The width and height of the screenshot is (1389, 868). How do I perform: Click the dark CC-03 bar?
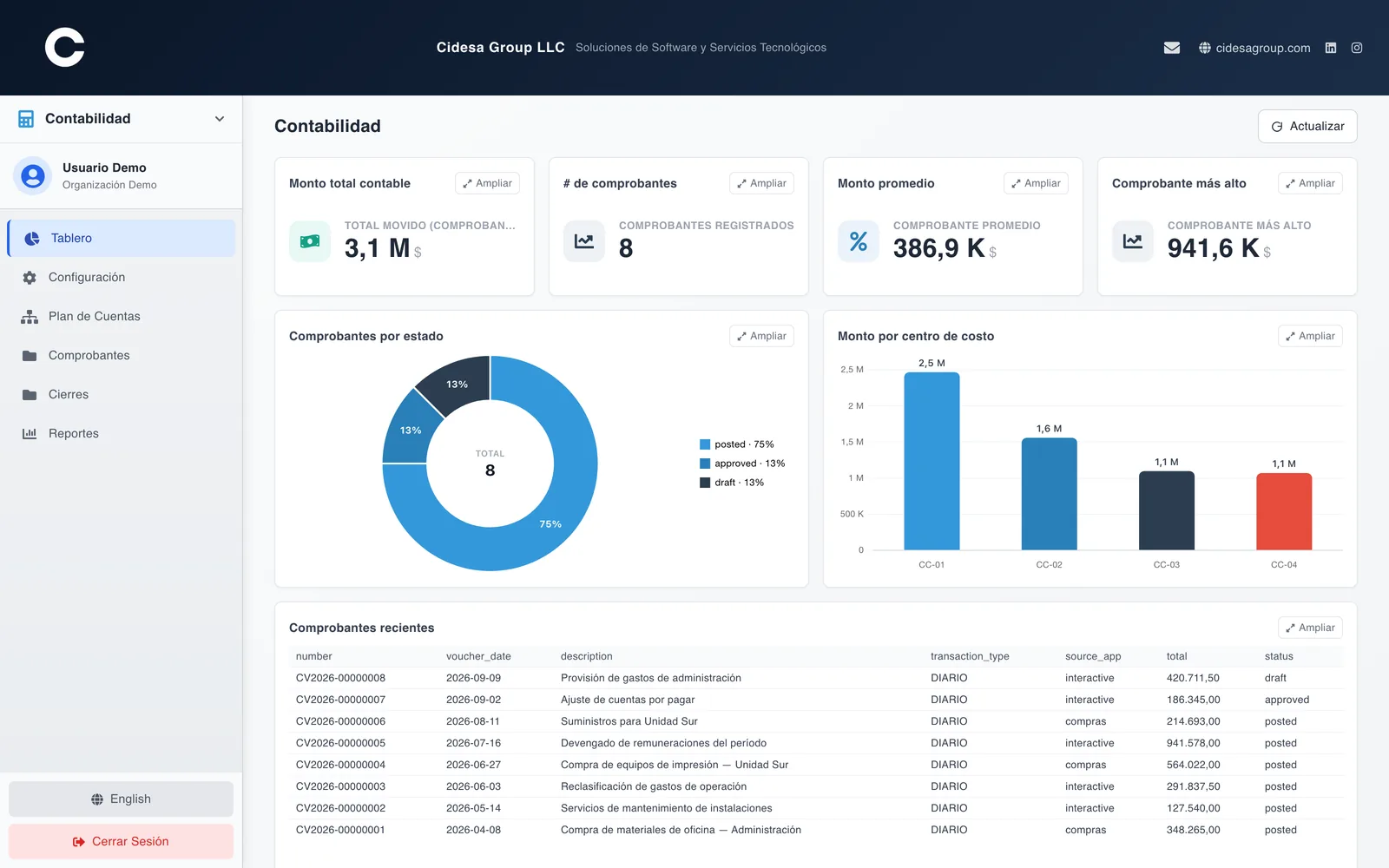coord(1167,510)
